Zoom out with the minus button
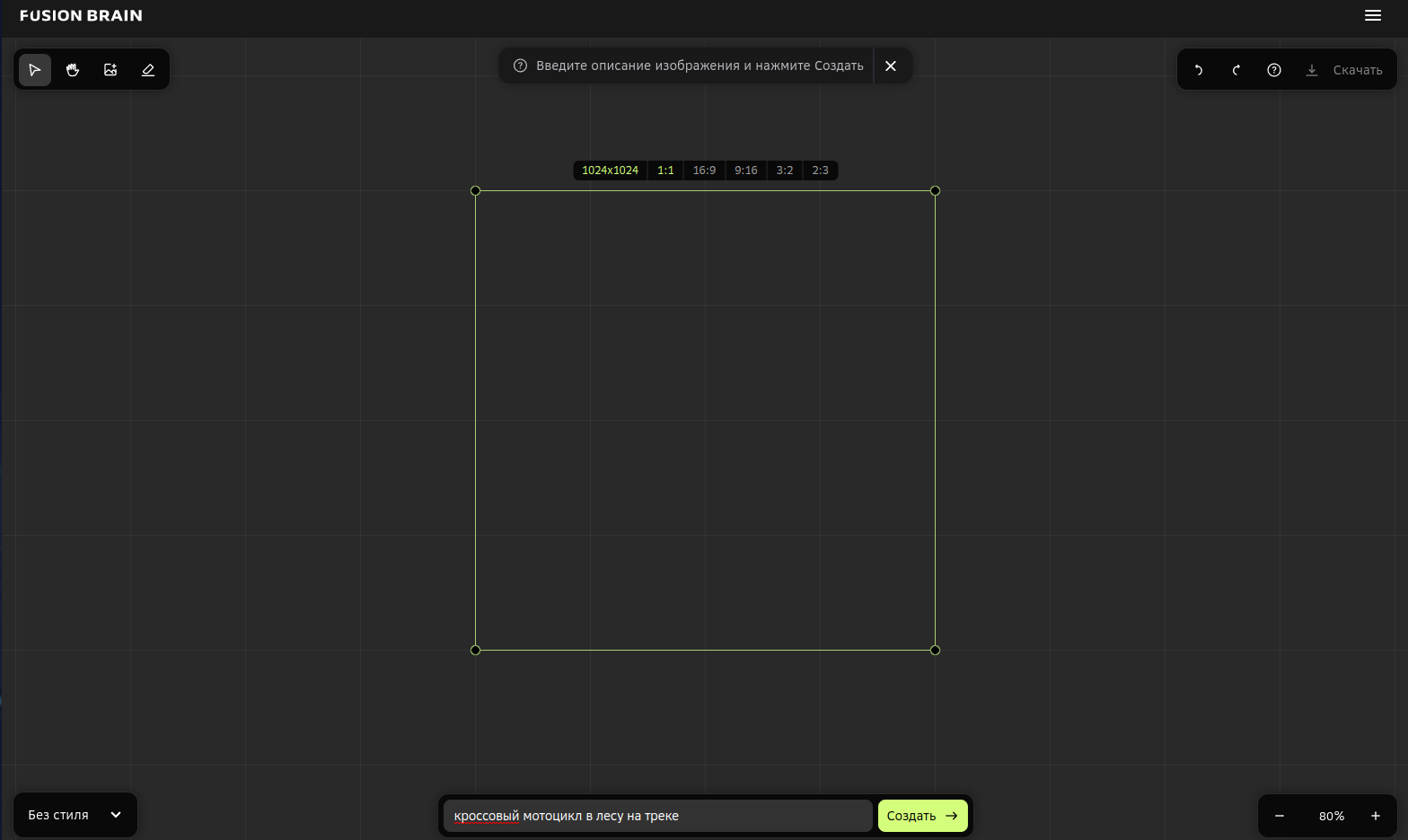1408x840 pixels. click(1280, 816)
